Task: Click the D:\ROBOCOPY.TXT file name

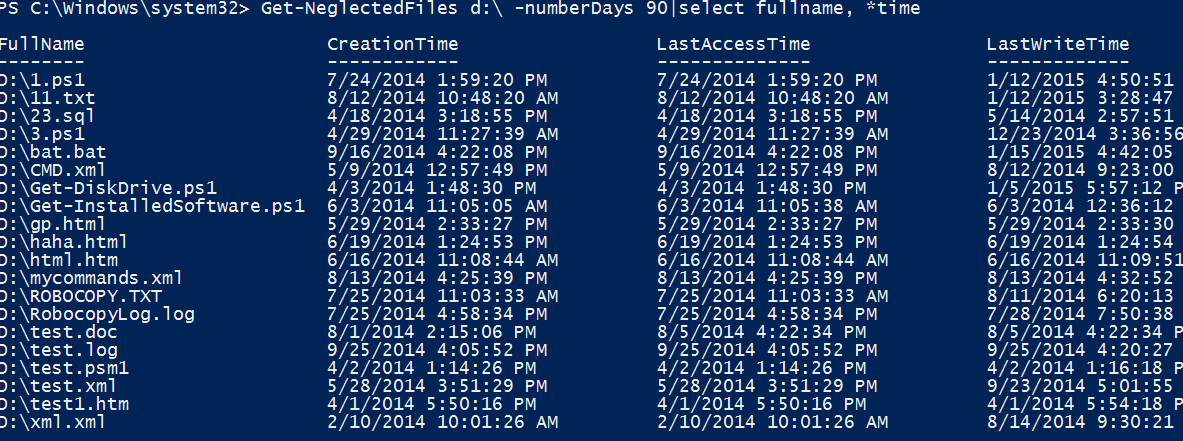Action: [81, 296]
